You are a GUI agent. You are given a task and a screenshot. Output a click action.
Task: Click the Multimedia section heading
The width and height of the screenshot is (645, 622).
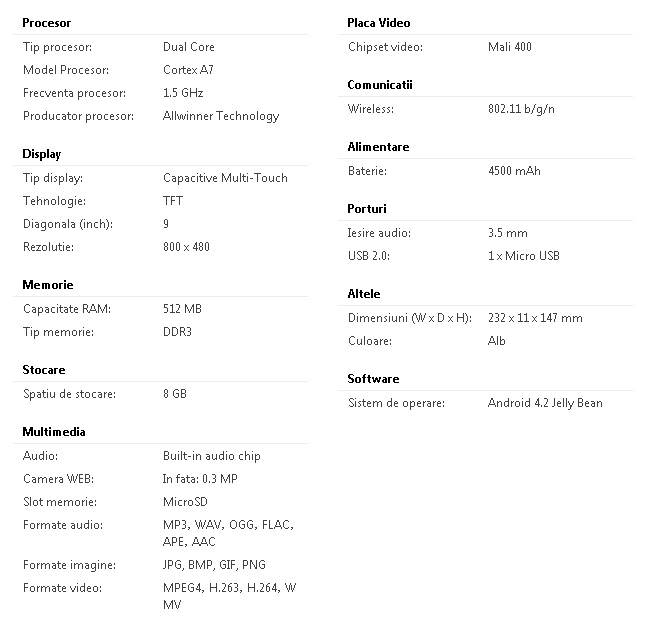tap(53, 432)
